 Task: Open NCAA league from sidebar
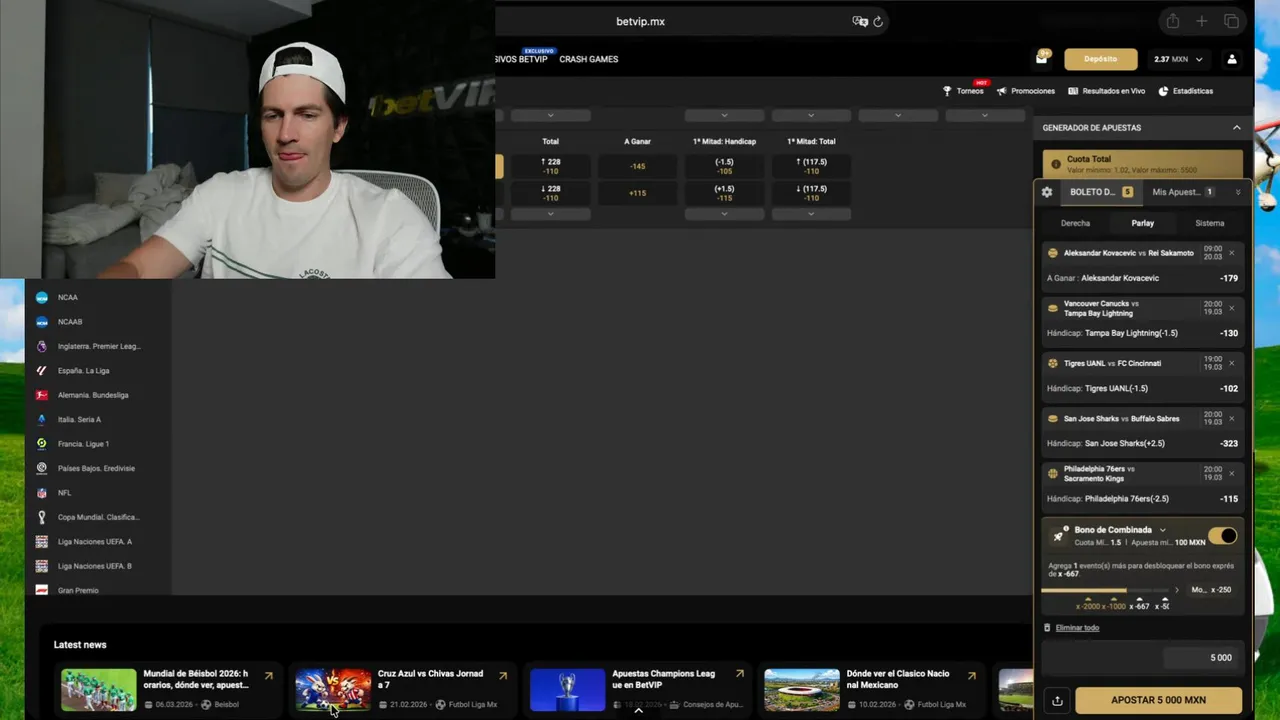tap(67, 297)
